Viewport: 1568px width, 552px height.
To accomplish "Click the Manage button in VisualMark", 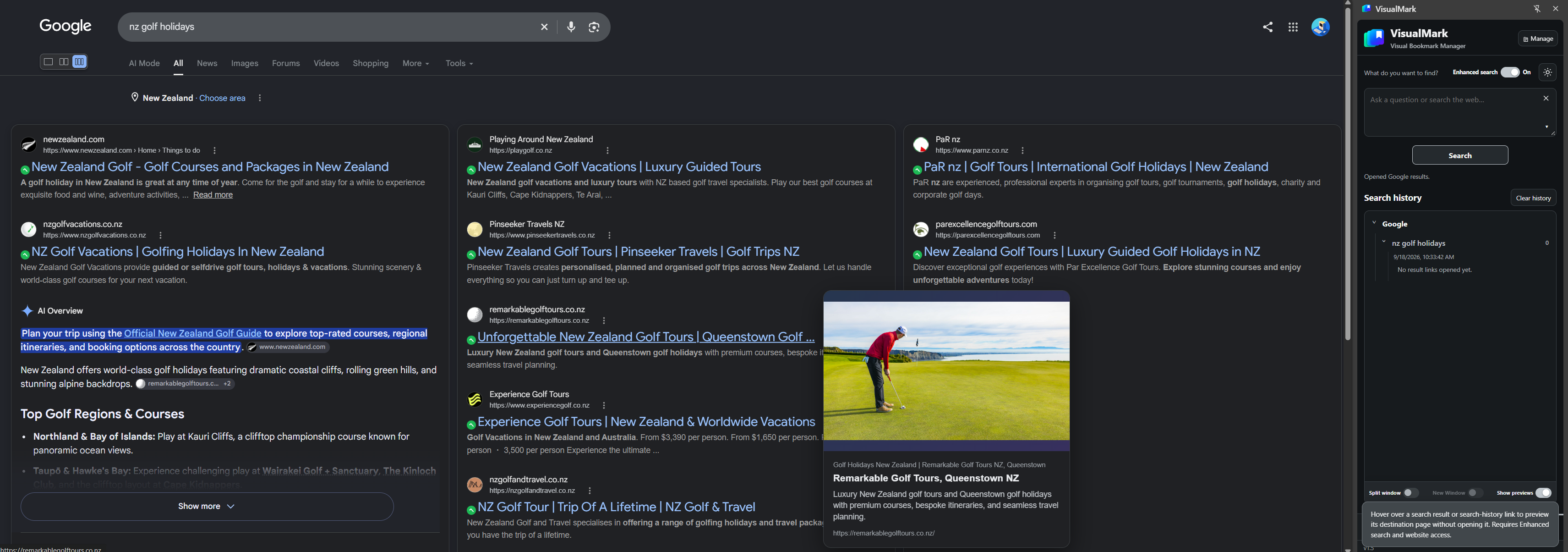I will 1538,39.
